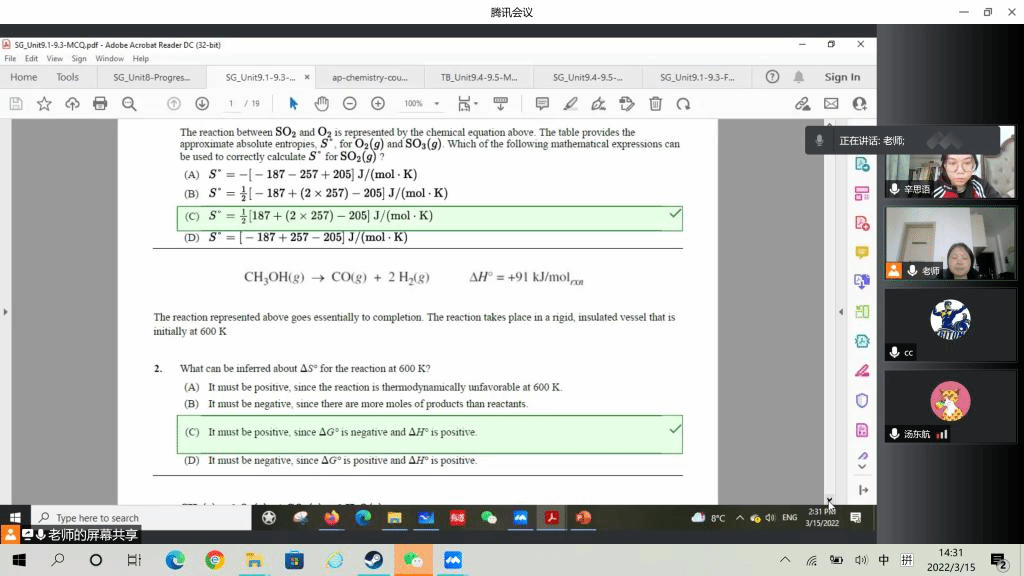Open the Add comment sticky note tool

tap(542, 104)
